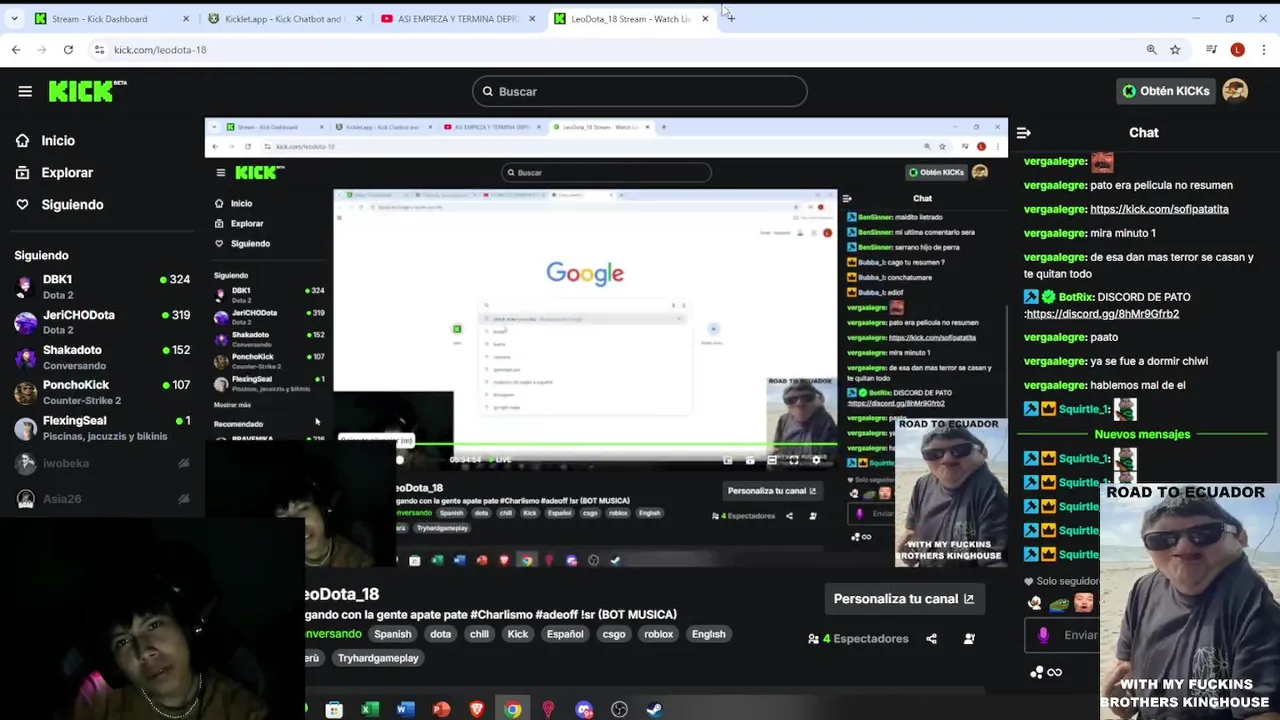Screen dimensions: 1280x720
Task: Open the Kick hamburger sidebar menu
Action: [x=25, y=91]
